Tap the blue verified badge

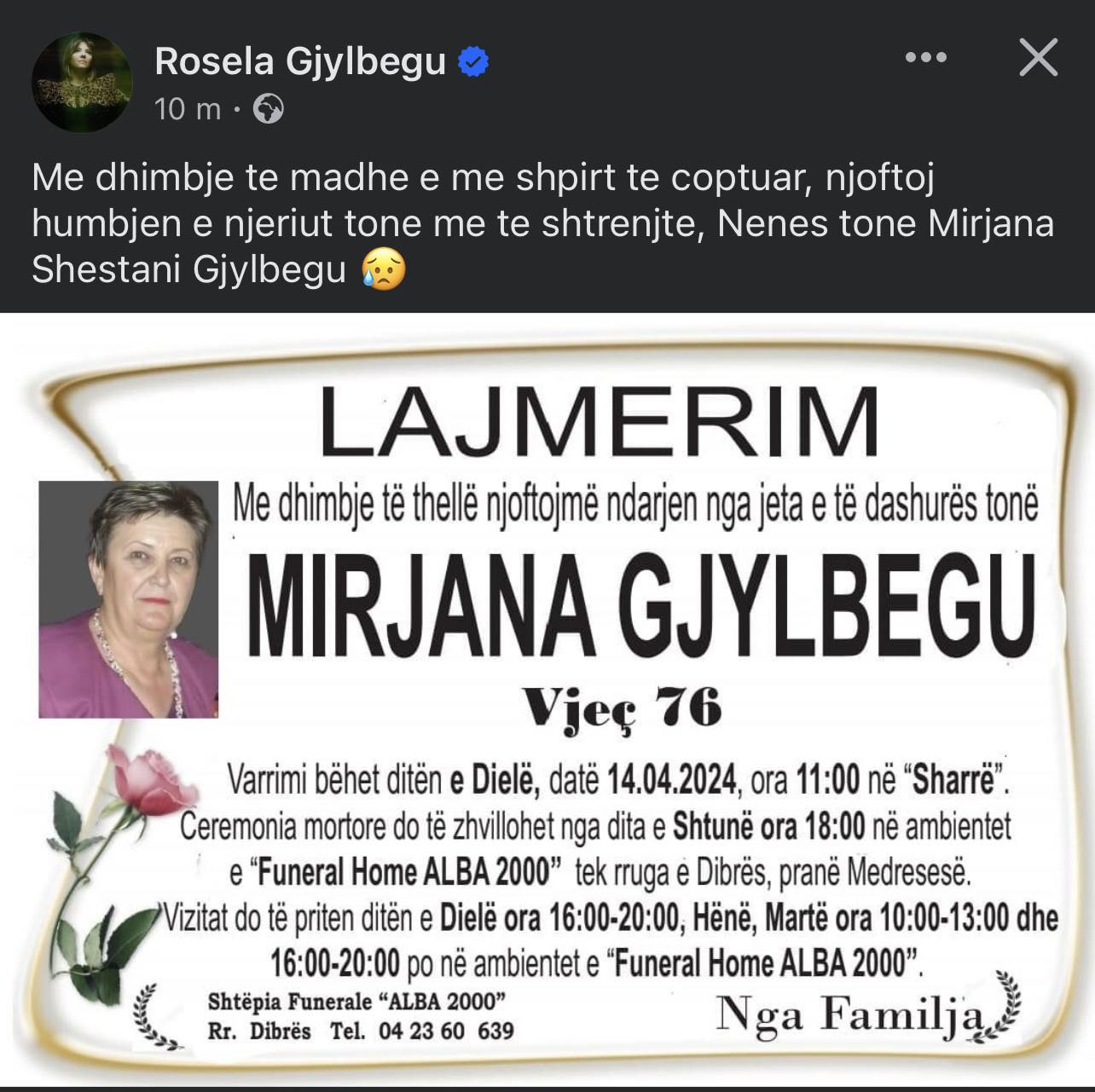coord(473,61)
